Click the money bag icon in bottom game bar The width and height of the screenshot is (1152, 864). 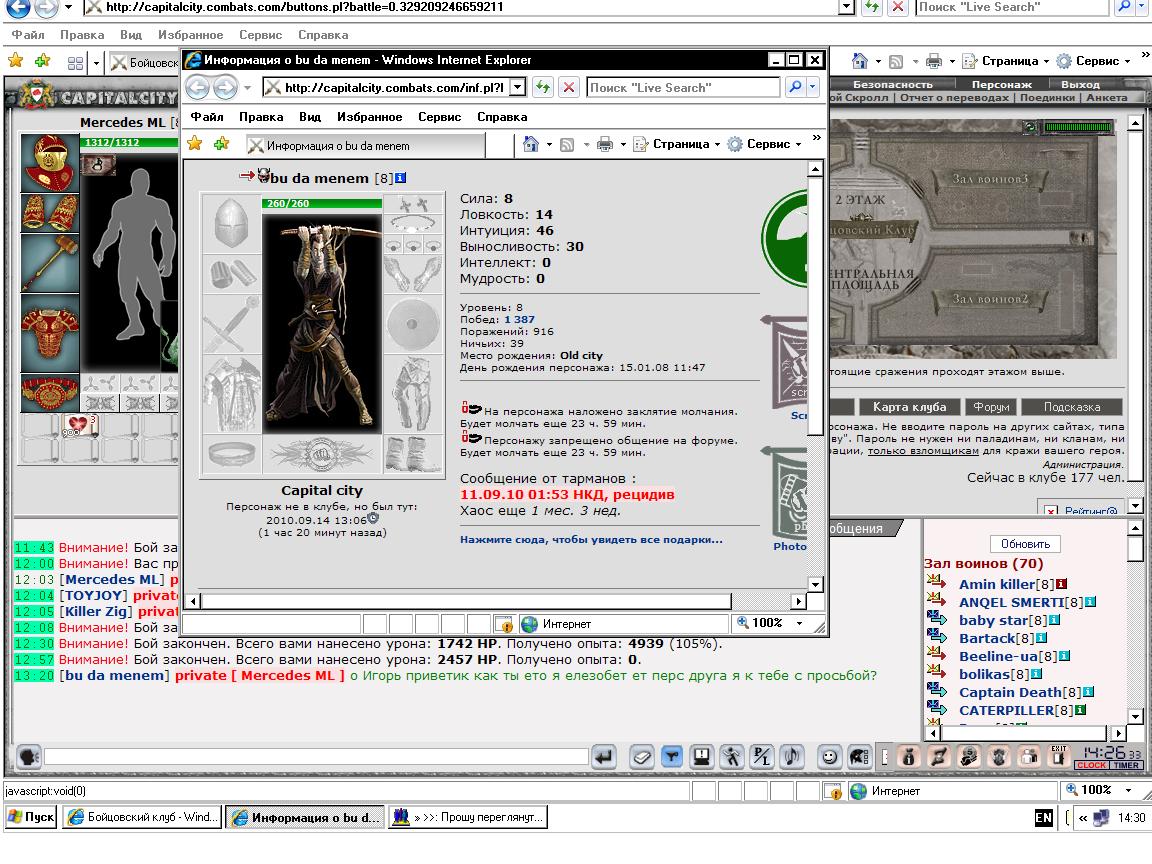909,757
